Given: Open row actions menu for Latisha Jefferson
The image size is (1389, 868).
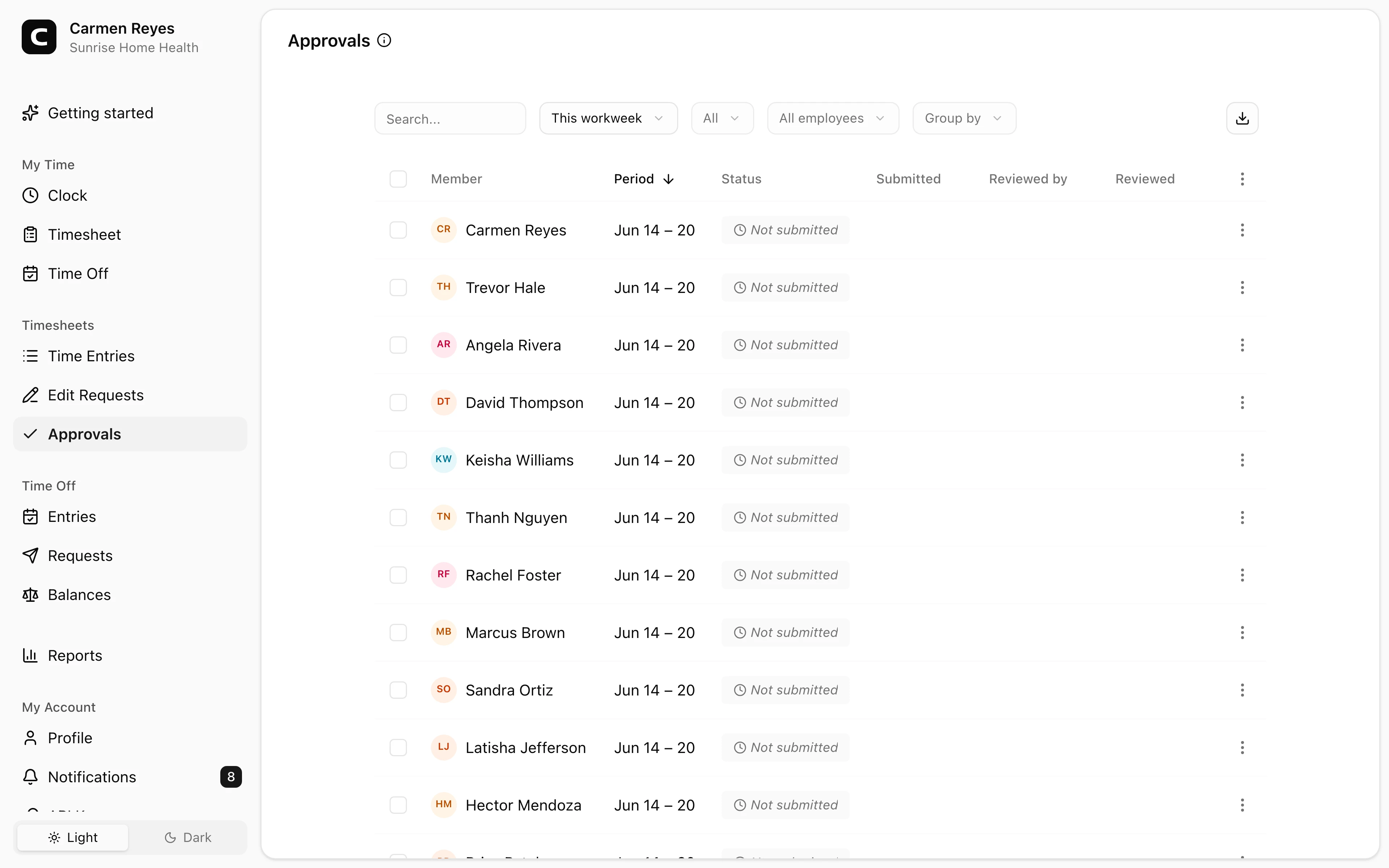Looking at the screenshot, I should pos(1242,748).
